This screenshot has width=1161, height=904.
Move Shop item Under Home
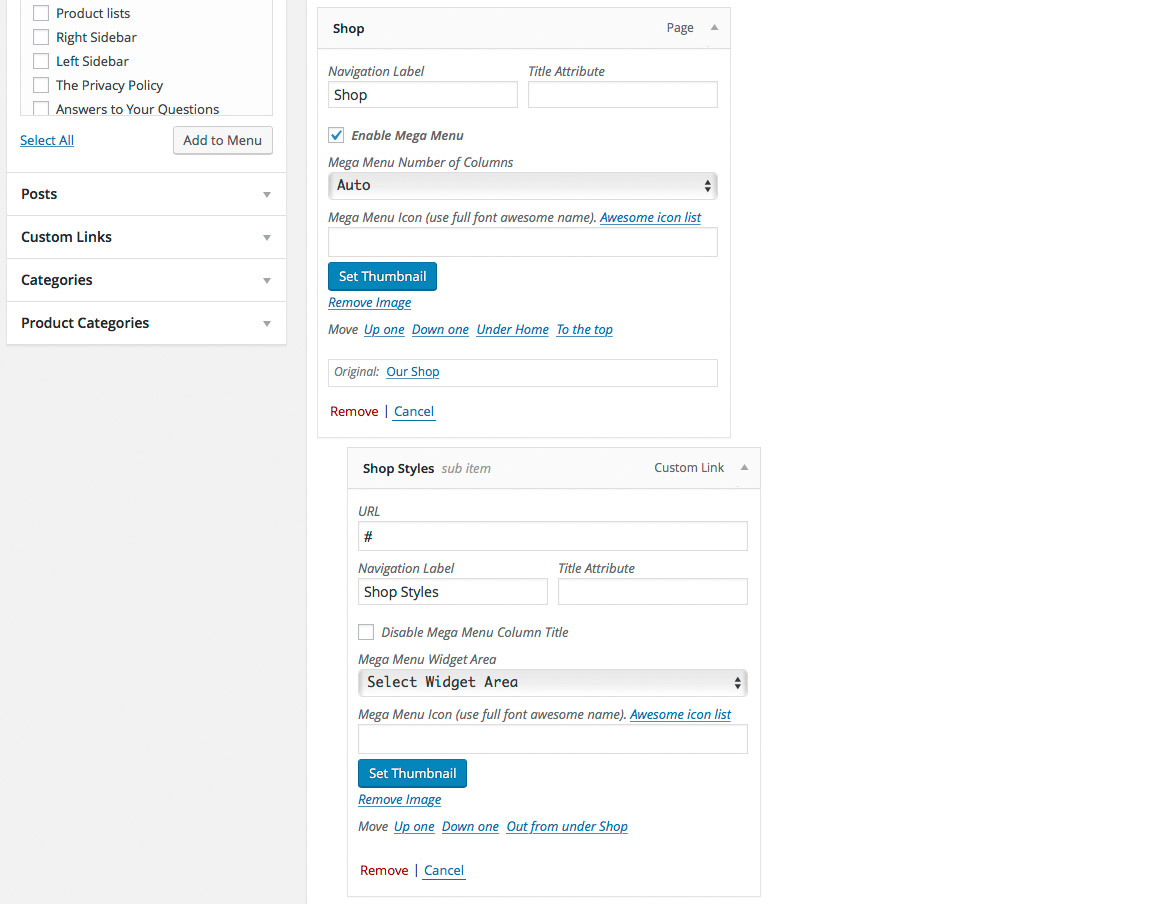click(x=512, y=329)
